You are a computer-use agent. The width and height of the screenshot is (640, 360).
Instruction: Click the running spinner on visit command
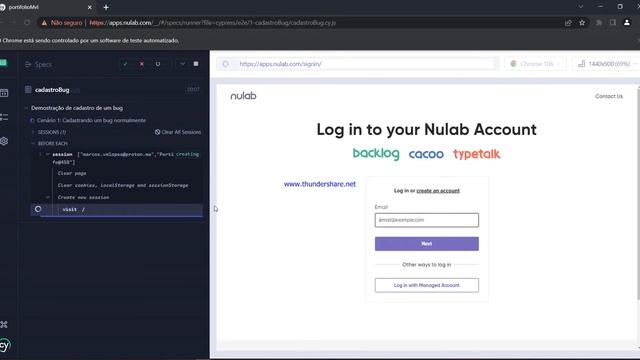tap(38, 209)
